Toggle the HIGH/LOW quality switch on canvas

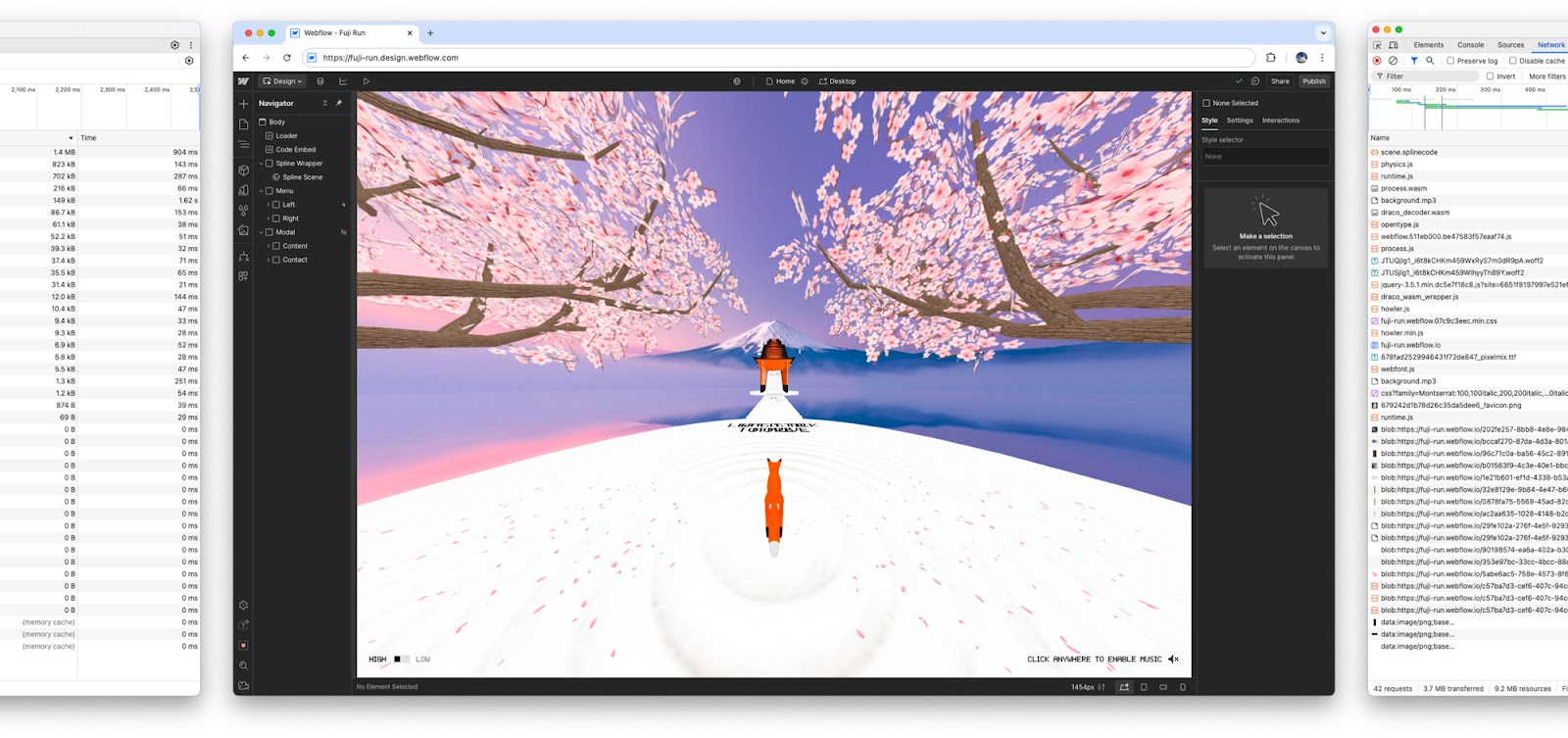pyautogui.click(x=400, y=660)
